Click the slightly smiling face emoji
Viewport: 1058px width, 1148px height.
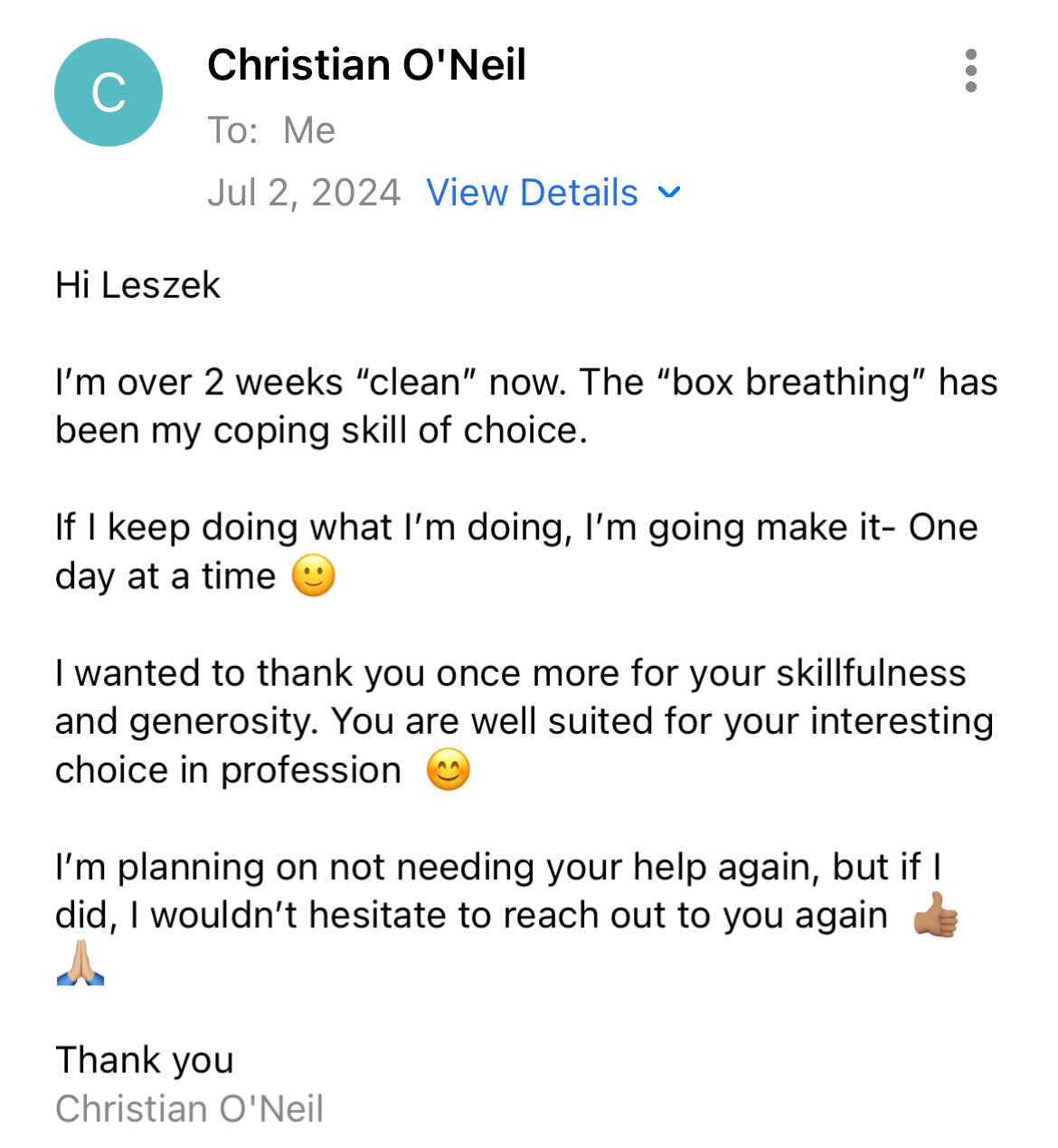[x=314, y=576]
